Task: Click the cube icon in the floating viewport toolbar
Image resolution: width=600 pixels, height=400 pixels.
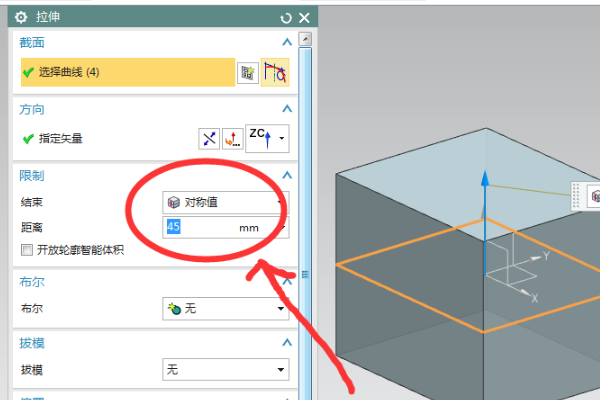Action: tap(595, 196)
